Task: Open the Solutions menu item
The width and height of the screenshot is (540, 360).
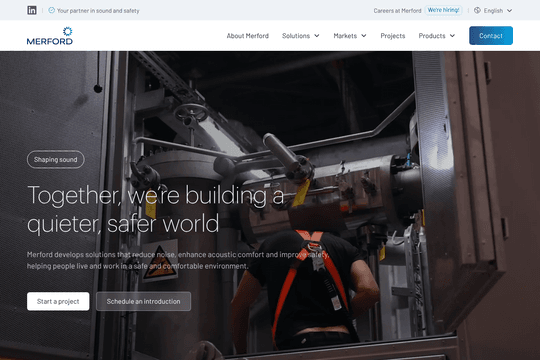Action: click(296, 36)
